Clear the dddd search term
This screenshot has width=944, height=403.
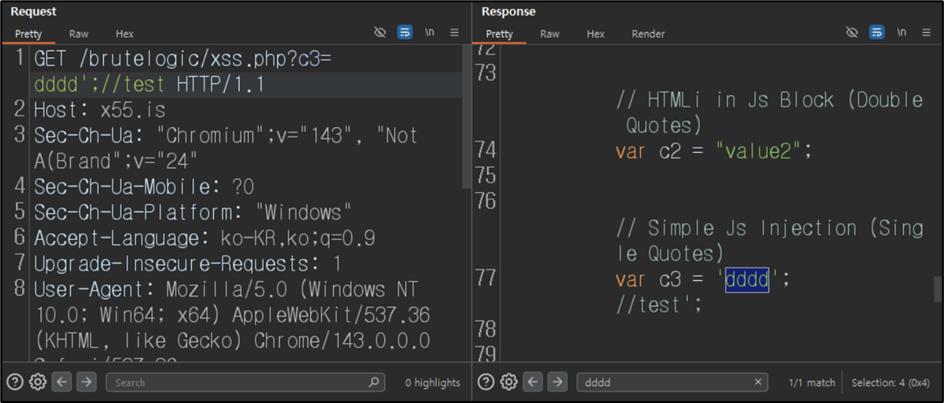(x=758, y=382)
